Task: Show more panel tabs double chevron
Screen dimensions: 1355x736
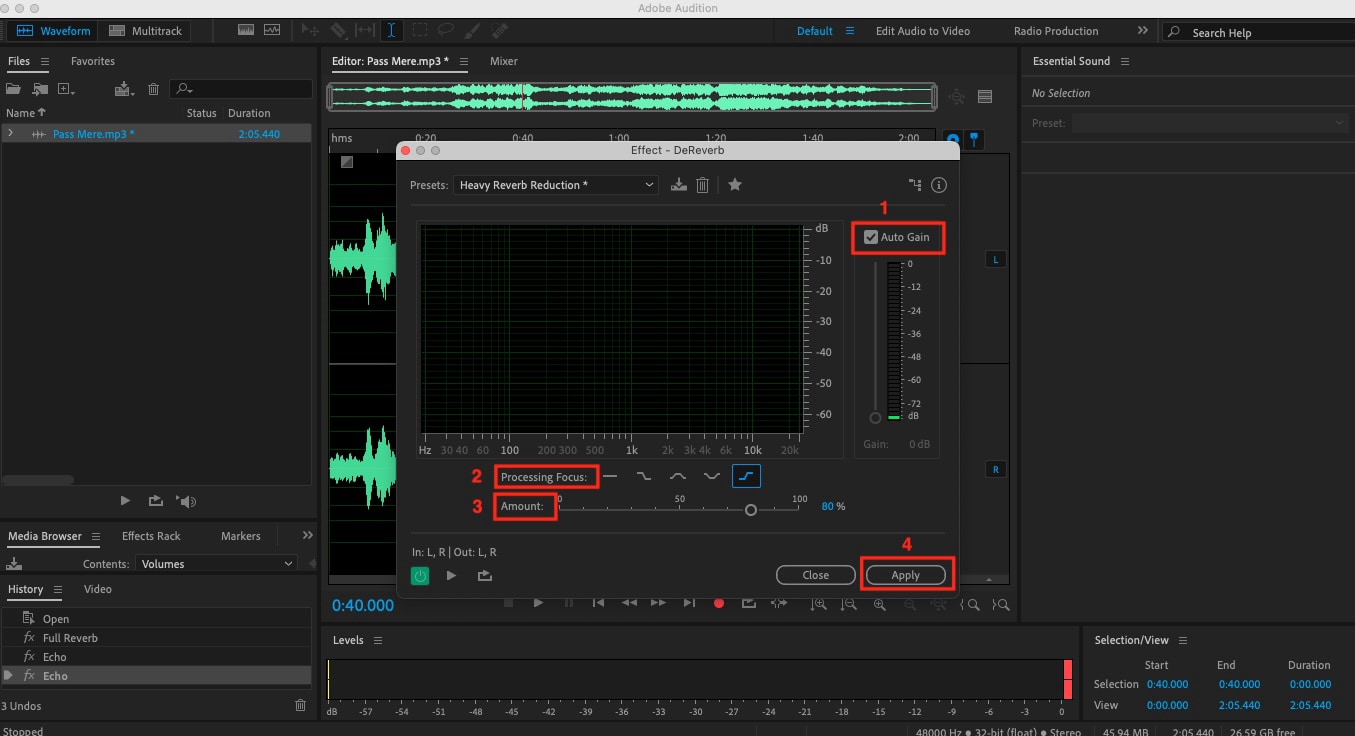Action: point(308,536)
